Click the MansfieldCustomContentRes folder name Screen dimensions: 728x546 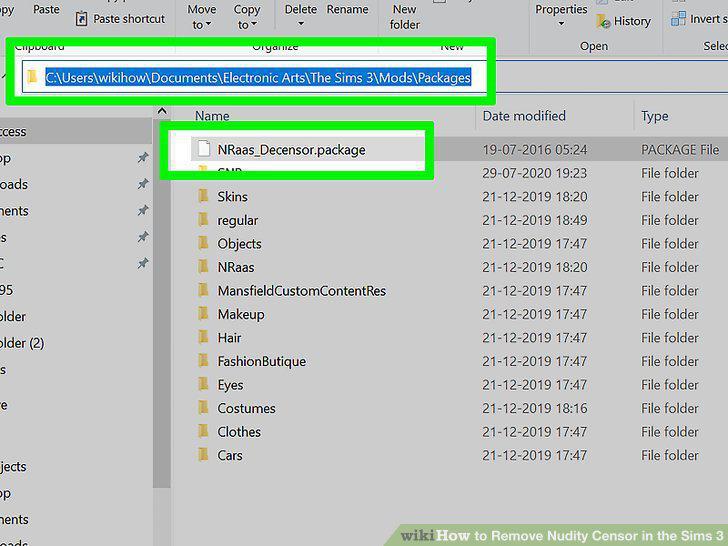[x=301, y=291]
